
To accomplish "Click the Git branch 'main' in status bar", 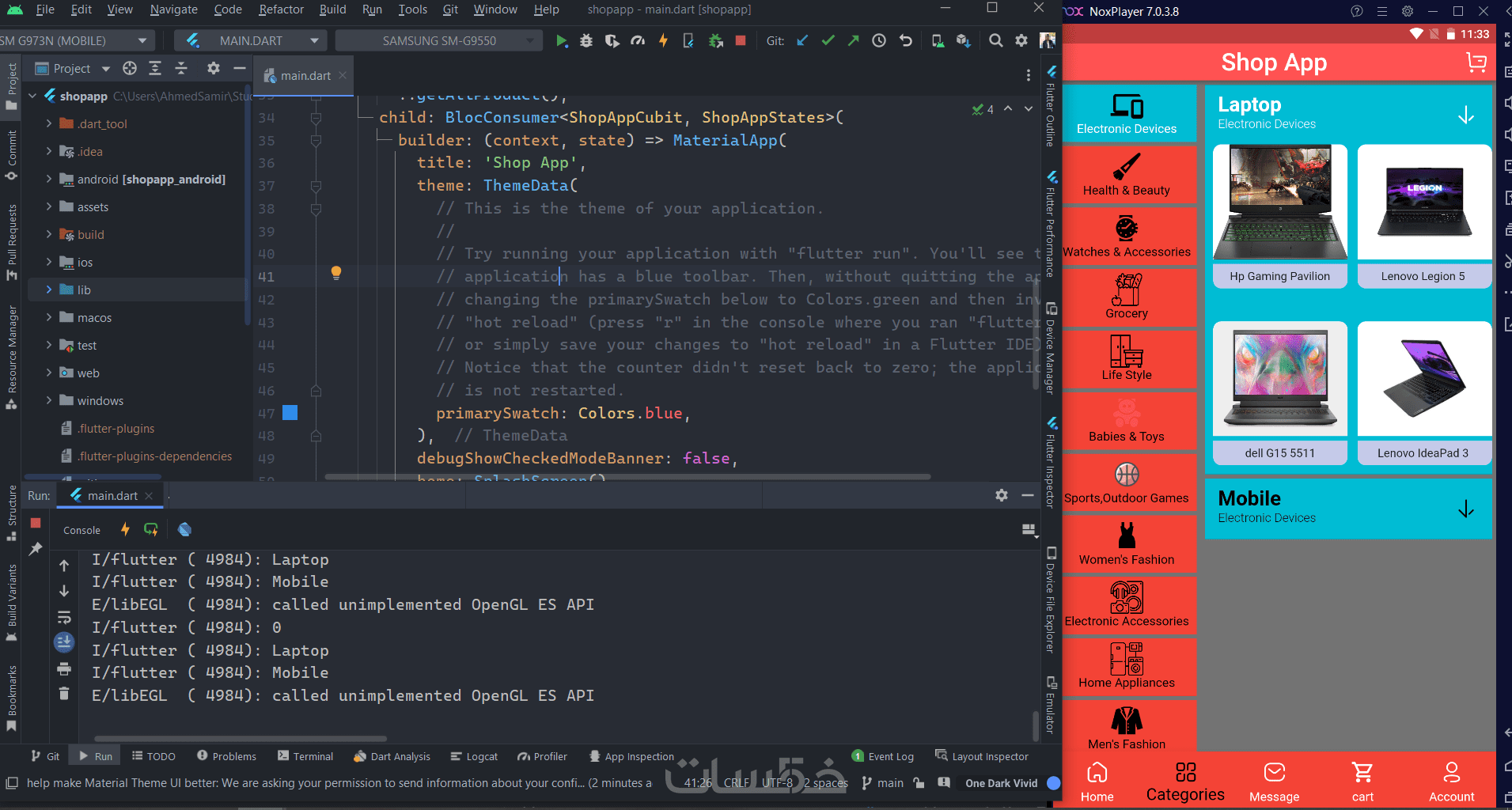I will pyautogui.click(x=883, y=783).
